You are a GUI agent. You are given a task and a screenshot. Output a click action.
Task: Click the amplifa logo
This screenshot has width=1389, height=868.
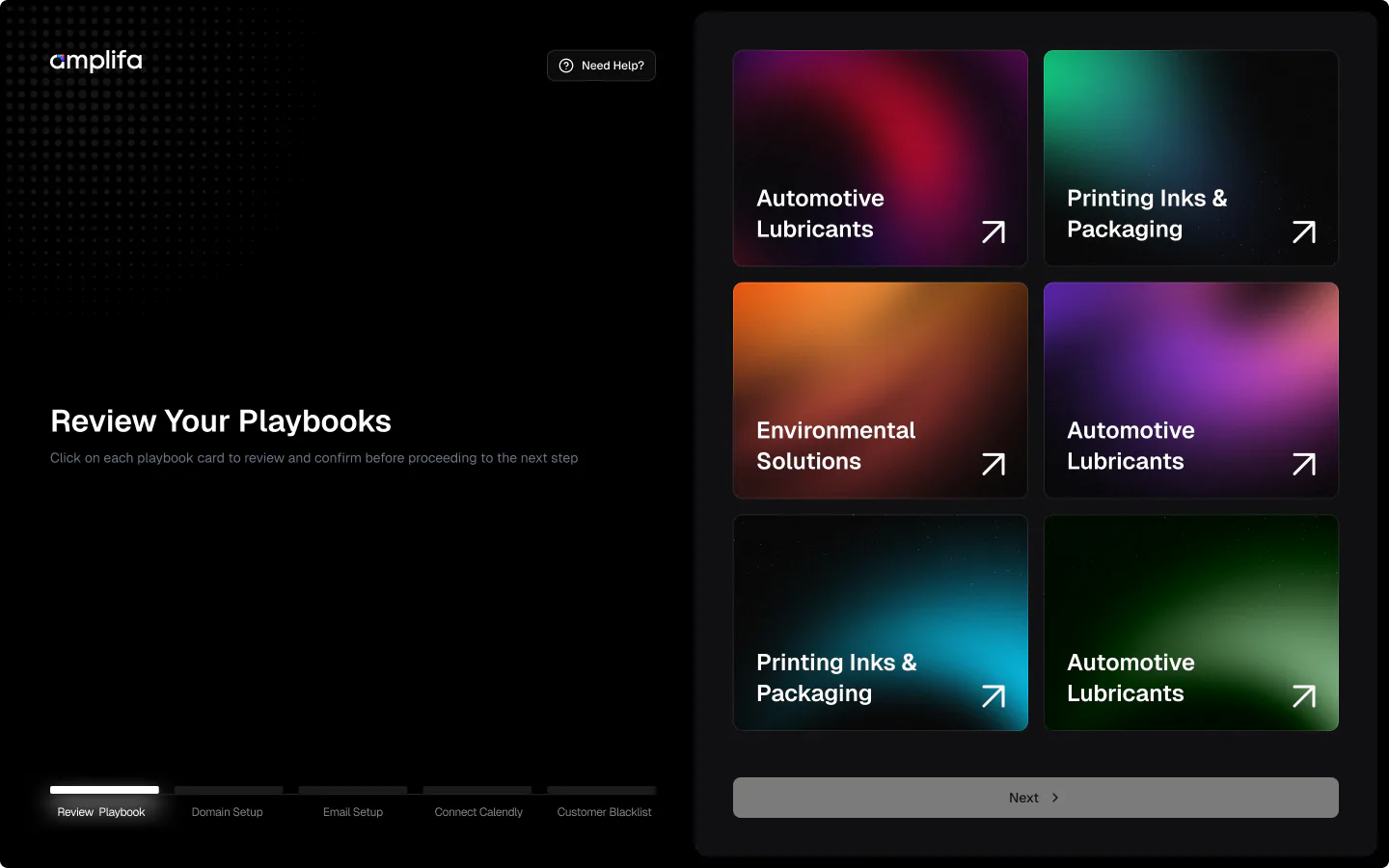pos(96,61)
